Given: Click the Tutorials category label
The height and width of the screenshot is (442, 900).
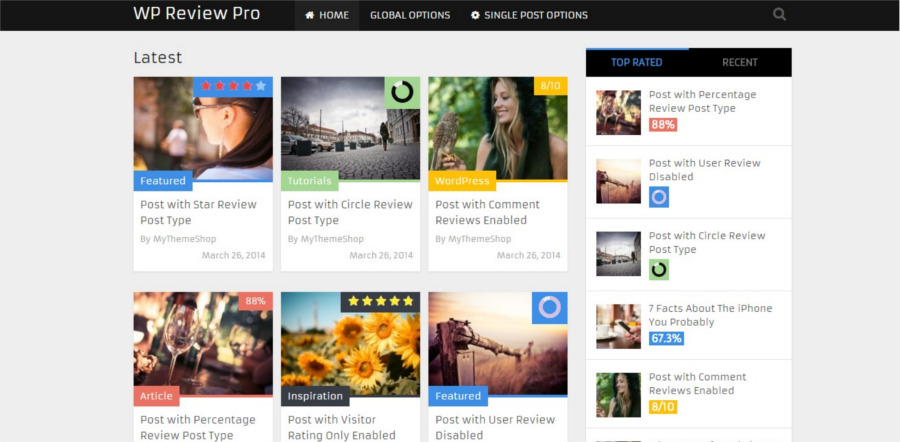Looking at the screenshot, I should [x=309, y=181].
